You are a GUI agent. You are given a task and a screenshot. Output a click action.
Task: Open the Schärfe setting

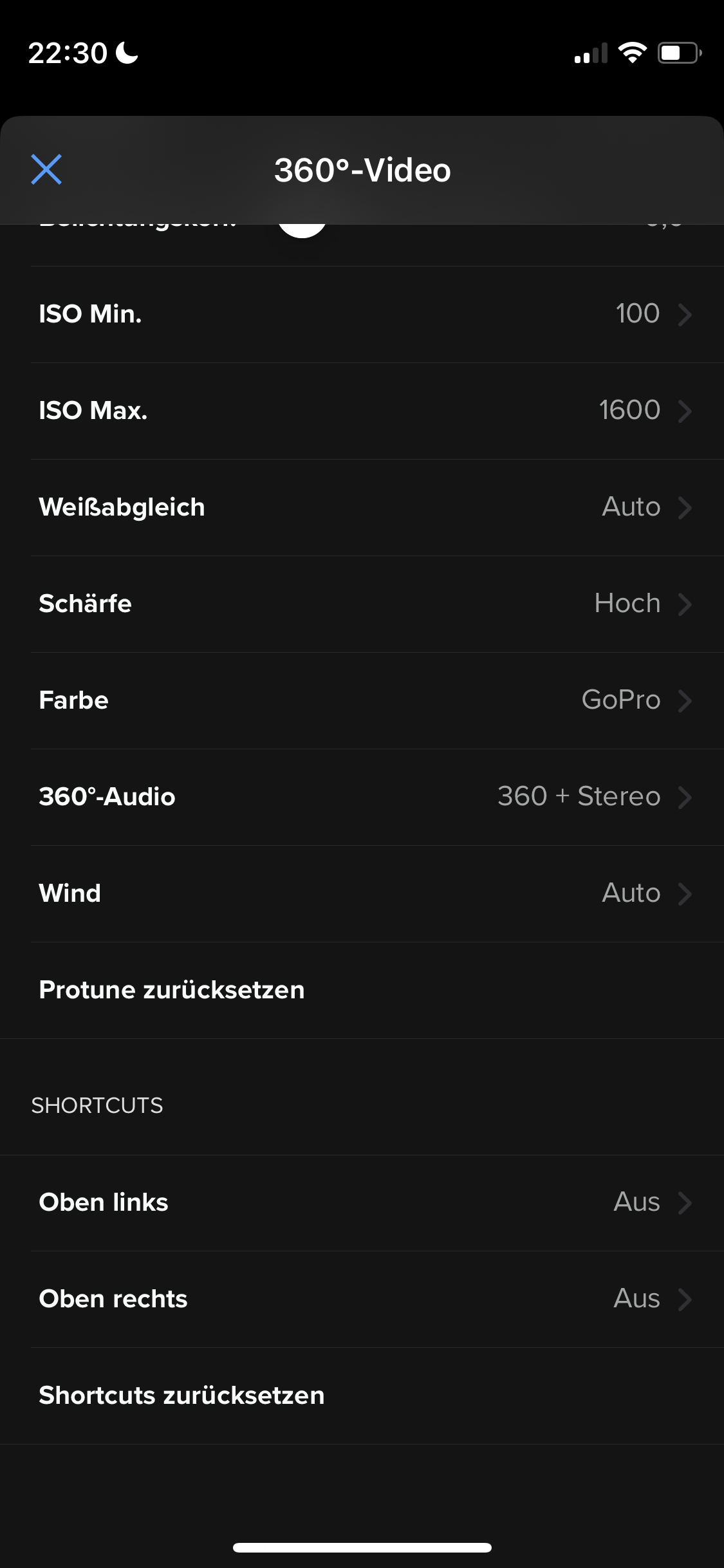coord(362,604)
